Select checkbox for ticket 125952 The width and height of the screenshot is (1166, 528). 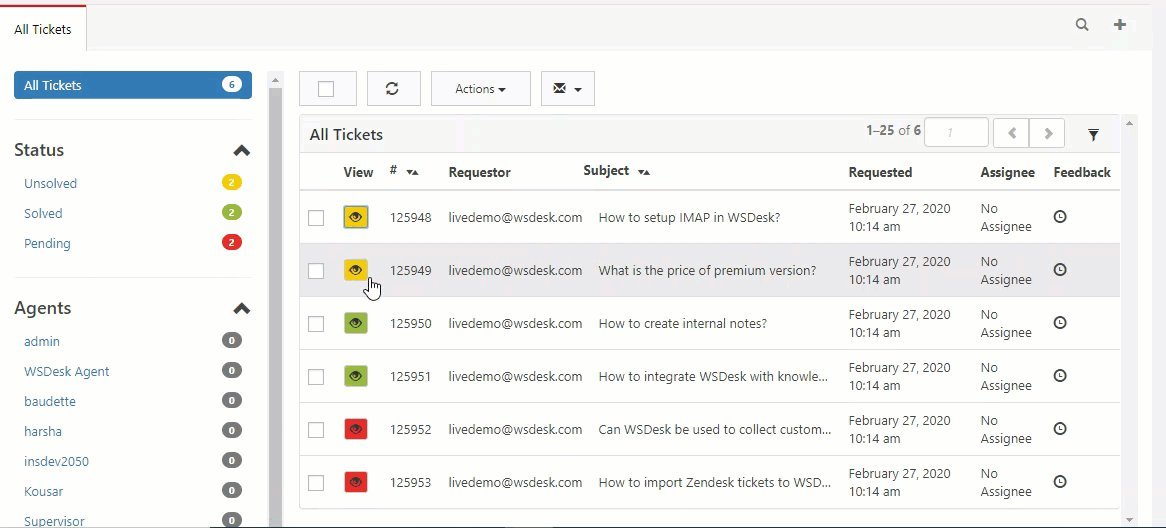pyautogui.click(x=316, y=430)
